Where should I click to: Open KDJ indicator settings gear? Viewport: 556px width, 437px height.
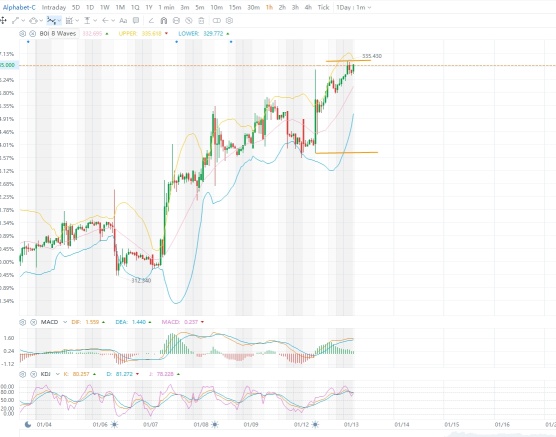coord(23,374)
